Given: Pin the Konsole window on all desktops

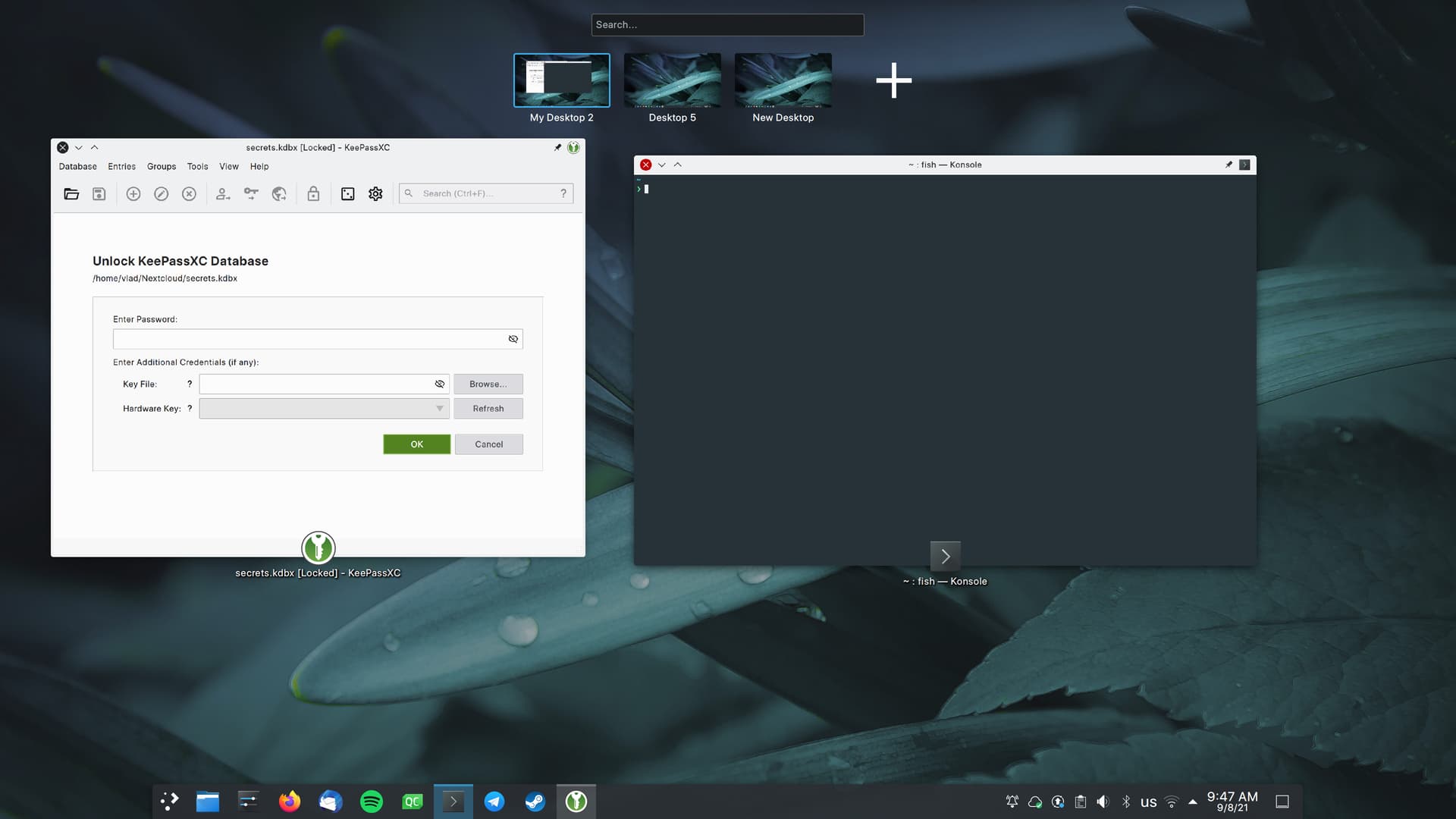Looking at the screenshot, I should click(x=1228, y=165).
